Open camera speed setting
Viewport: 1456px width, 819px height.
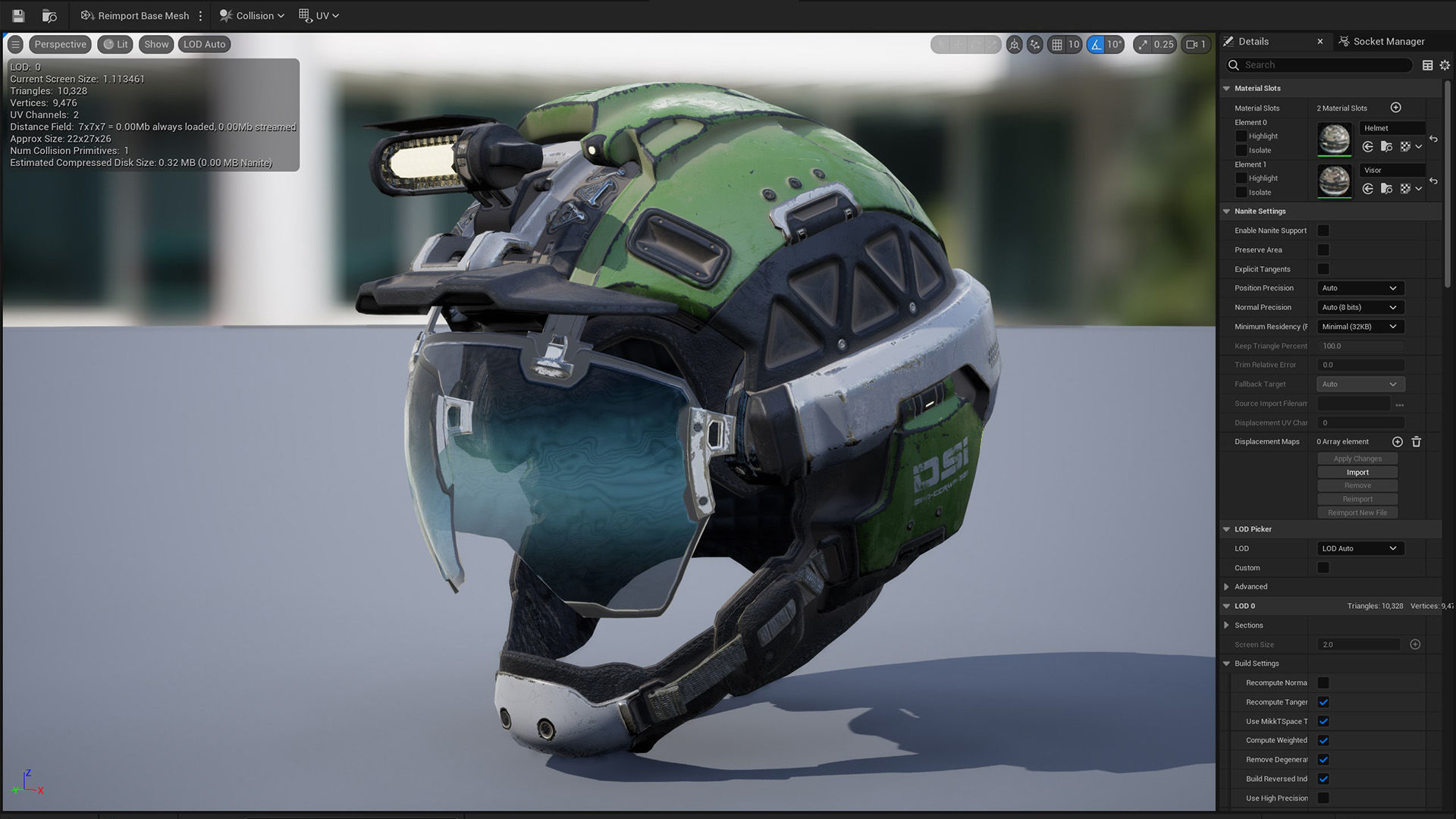1196,44
